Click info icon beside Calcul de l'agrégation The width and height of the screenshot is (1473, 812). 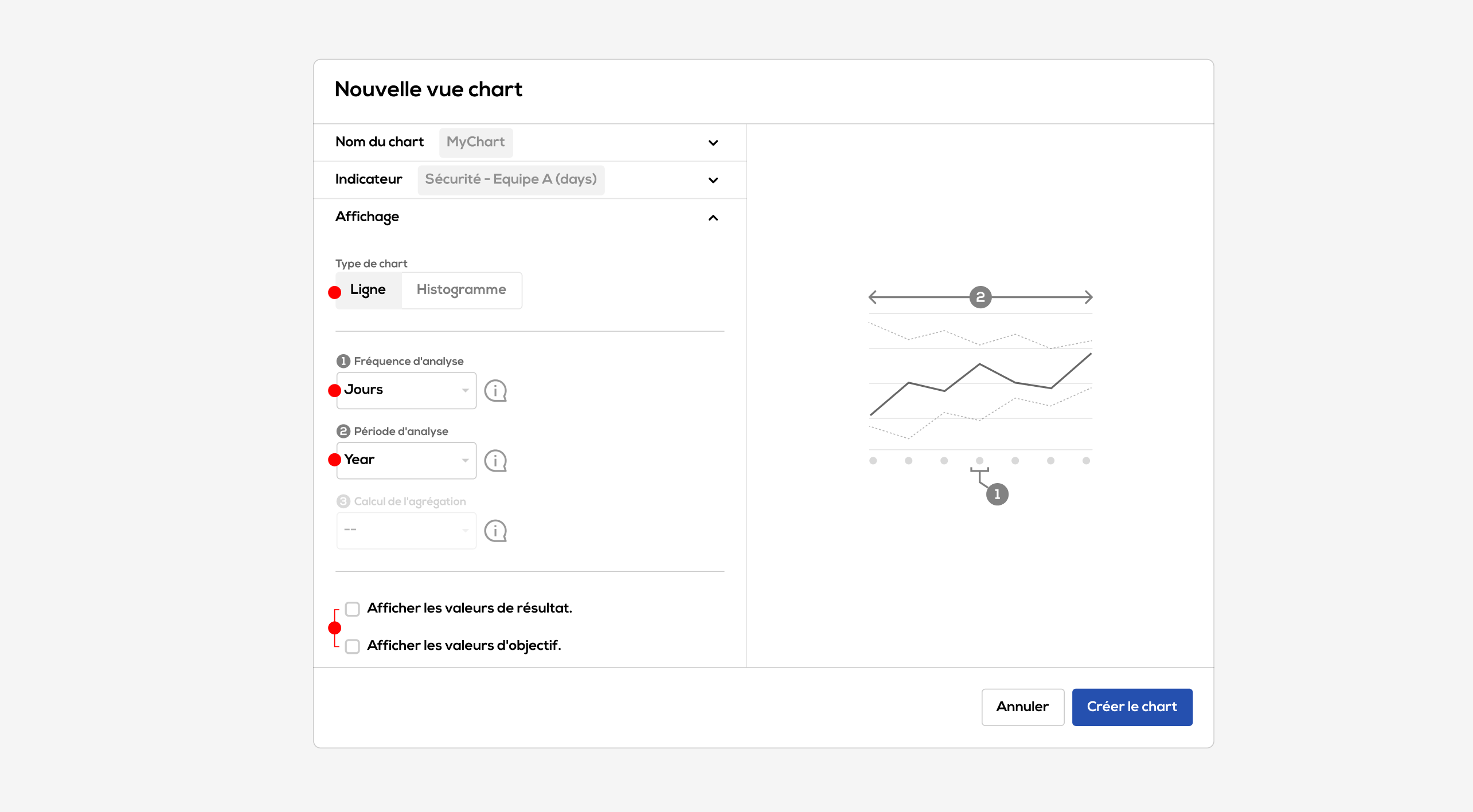[495, 531]
